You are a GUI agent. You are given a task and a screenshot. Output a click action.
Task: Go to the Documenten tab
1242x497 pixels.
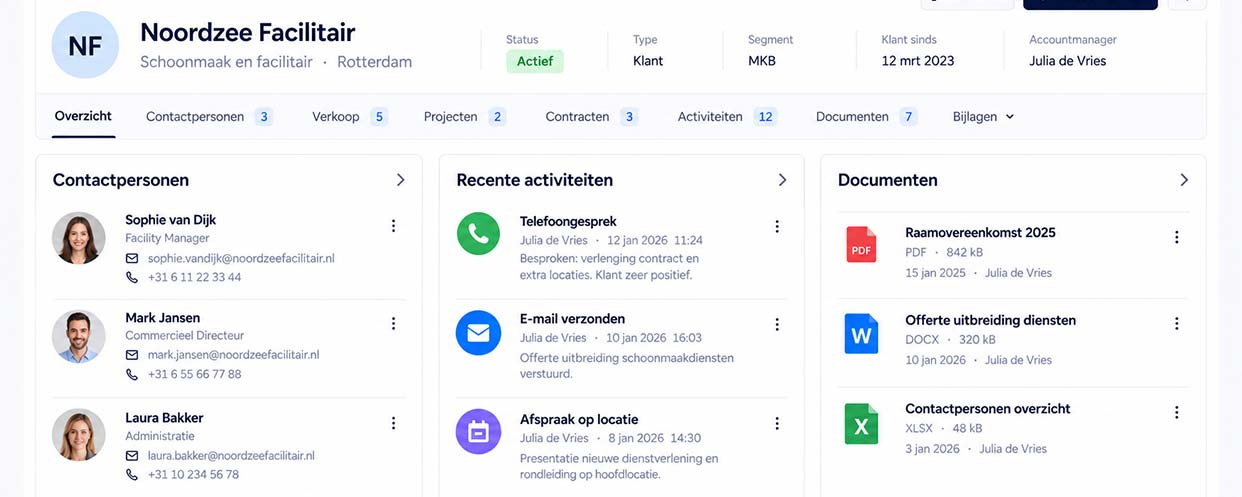tap(867, 116)
